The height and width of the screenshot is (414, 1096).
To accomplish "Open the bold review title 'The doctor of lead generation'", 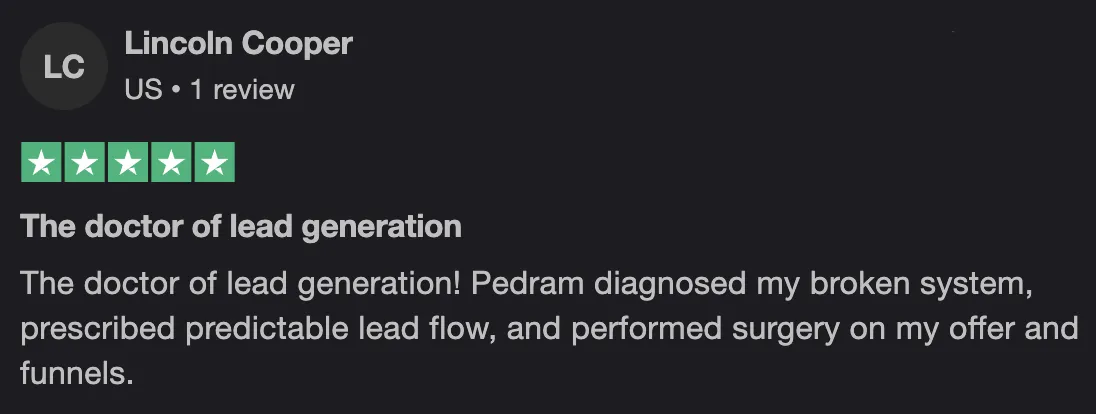I will pyautogui.click(x=241, y=227).
